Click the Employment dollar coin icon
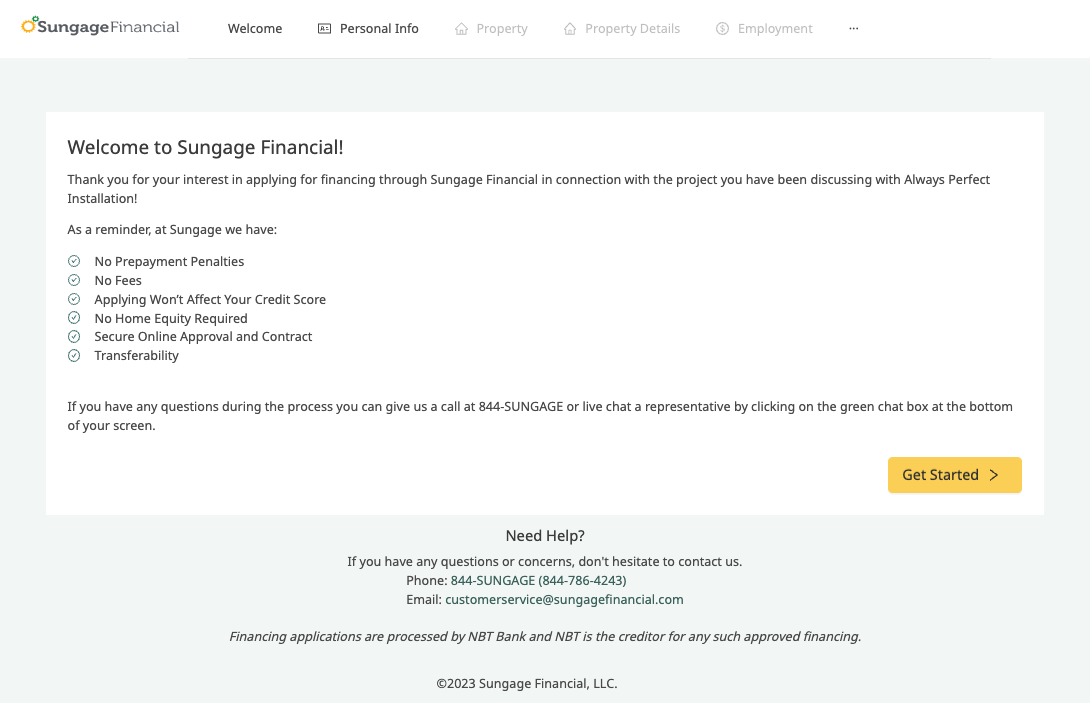This screenshot has height=703, width=1090. pos(722,29)
